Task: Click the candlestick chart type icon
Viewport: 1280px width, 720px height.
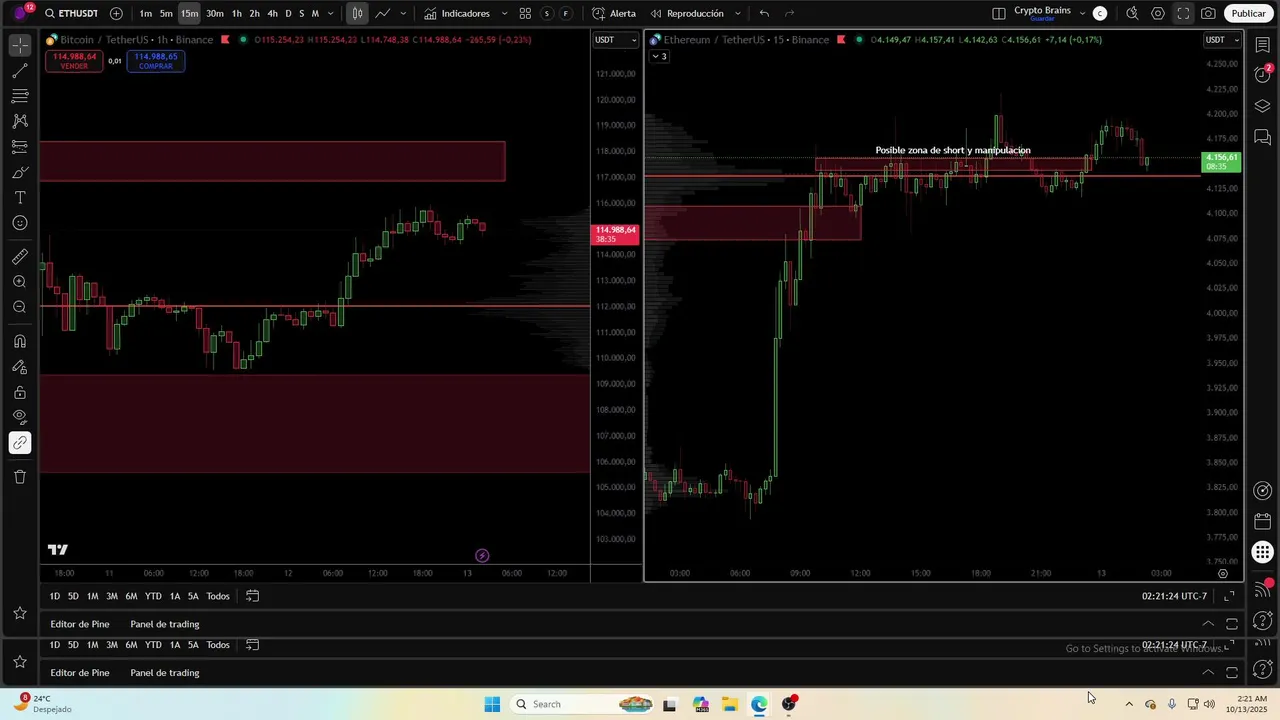Action: click(x=357, y=13)
